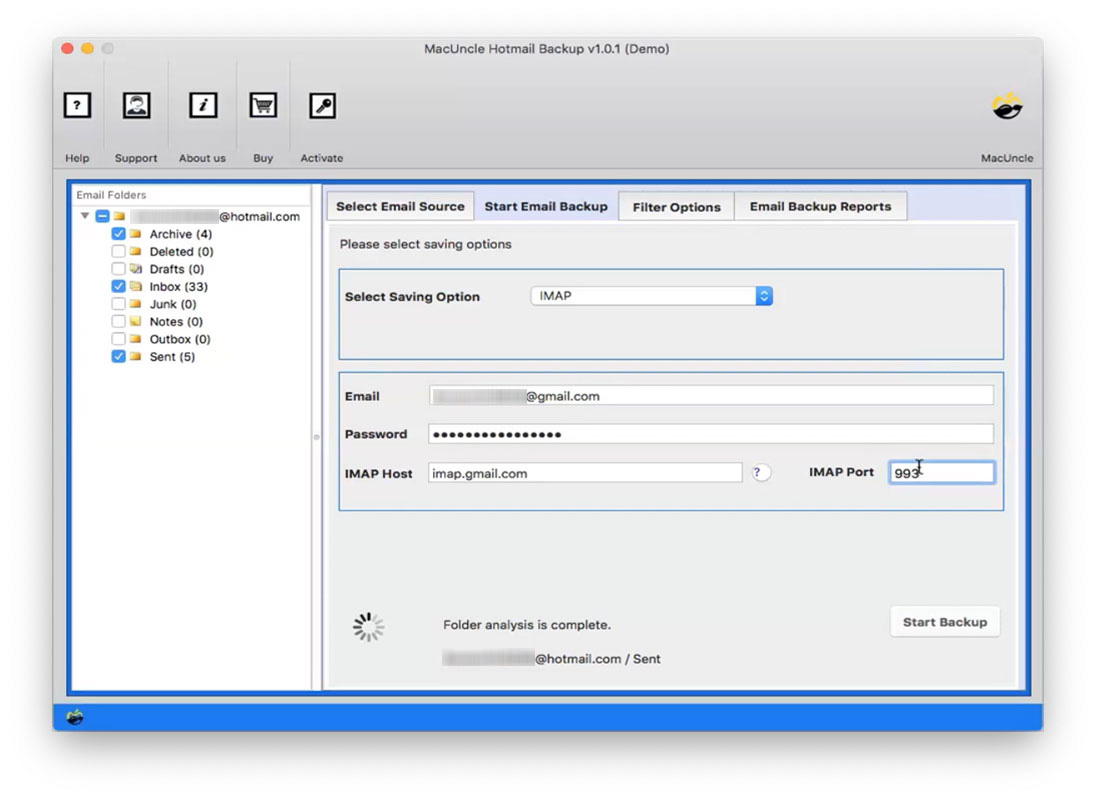Image resolution: width=1096 pixels, height=799 pixels.
Task: Deselect all folders via root minus checkbox
Action: [x=102, y=214]
